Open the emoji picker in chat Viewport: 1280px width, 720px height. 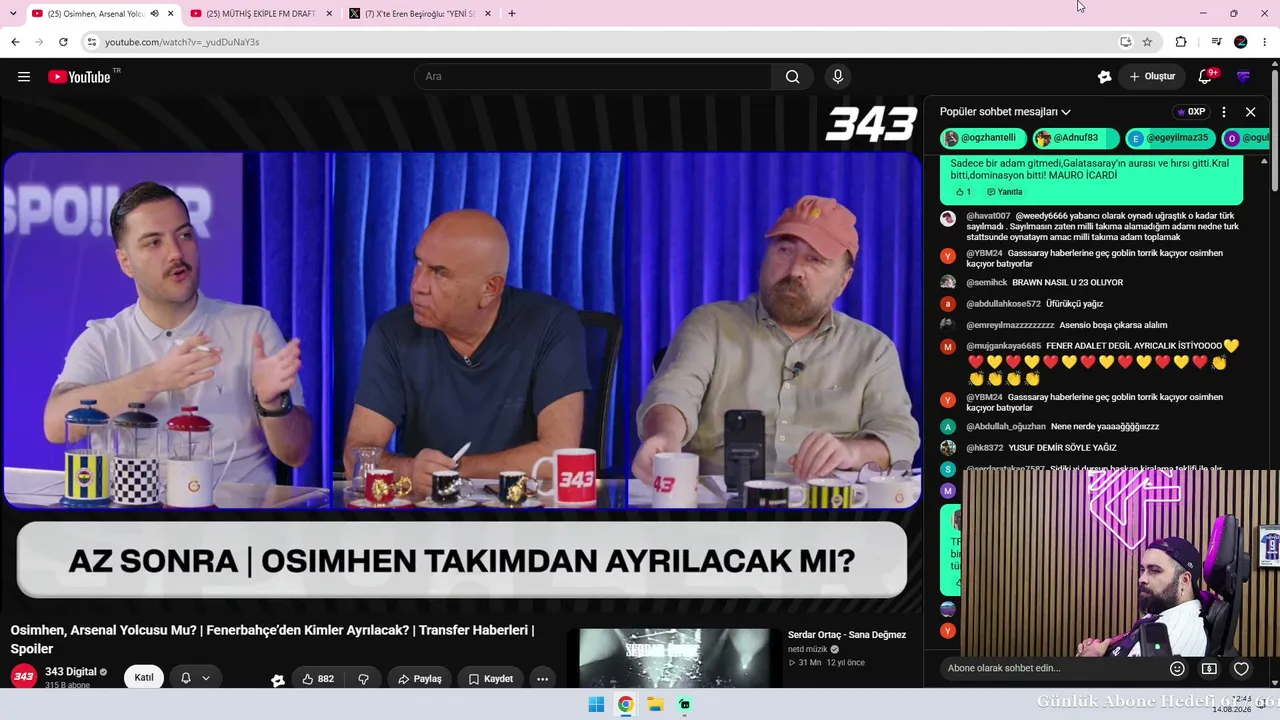click(1177, 668)
